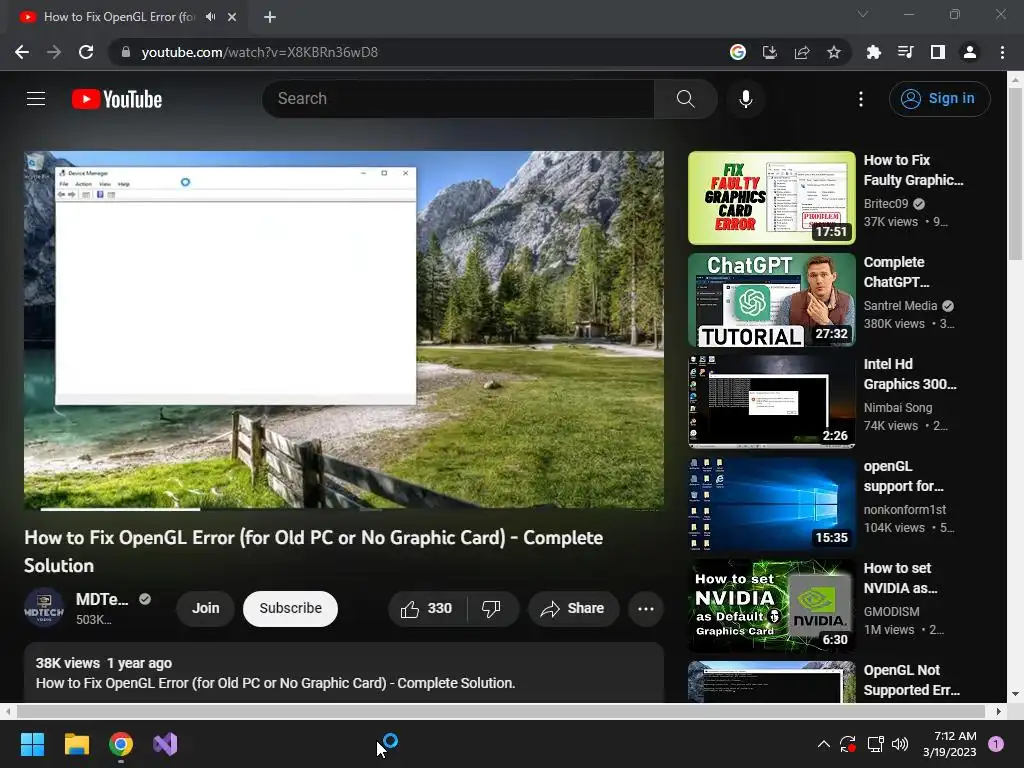Screen dimensions: 1024x768
Task: Go back with the browser back arrow
Action: [22, 52]
